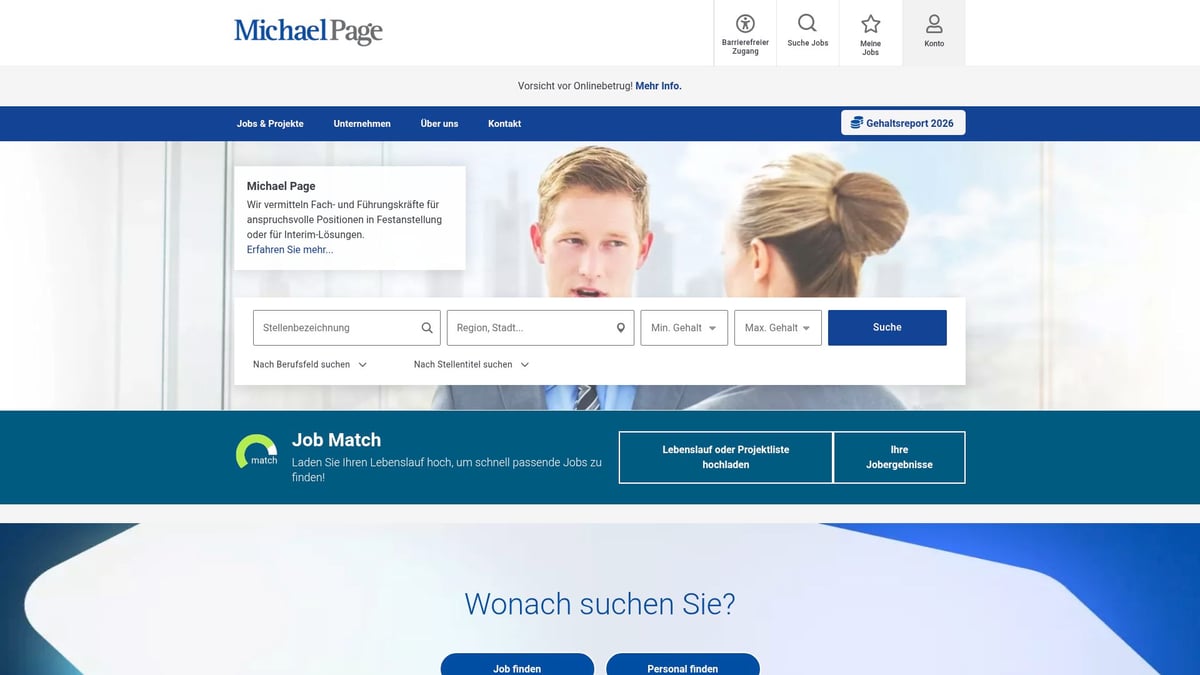This screenshot has width=1200, height=675.
Task: Select the Unternehmen menu item
Action: (x=362, y=124)
